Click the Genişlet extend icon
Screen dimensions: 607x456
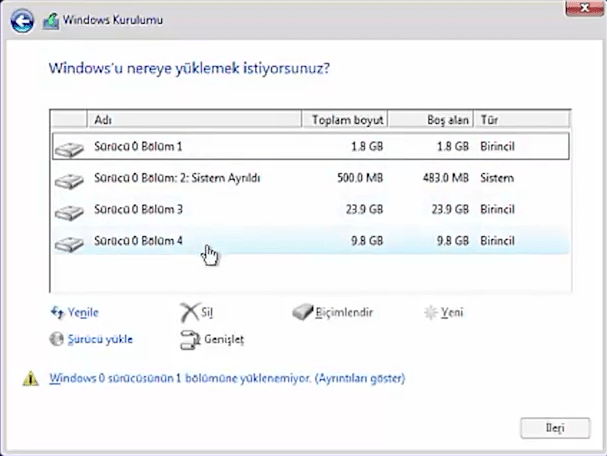(x=189, y=340)
